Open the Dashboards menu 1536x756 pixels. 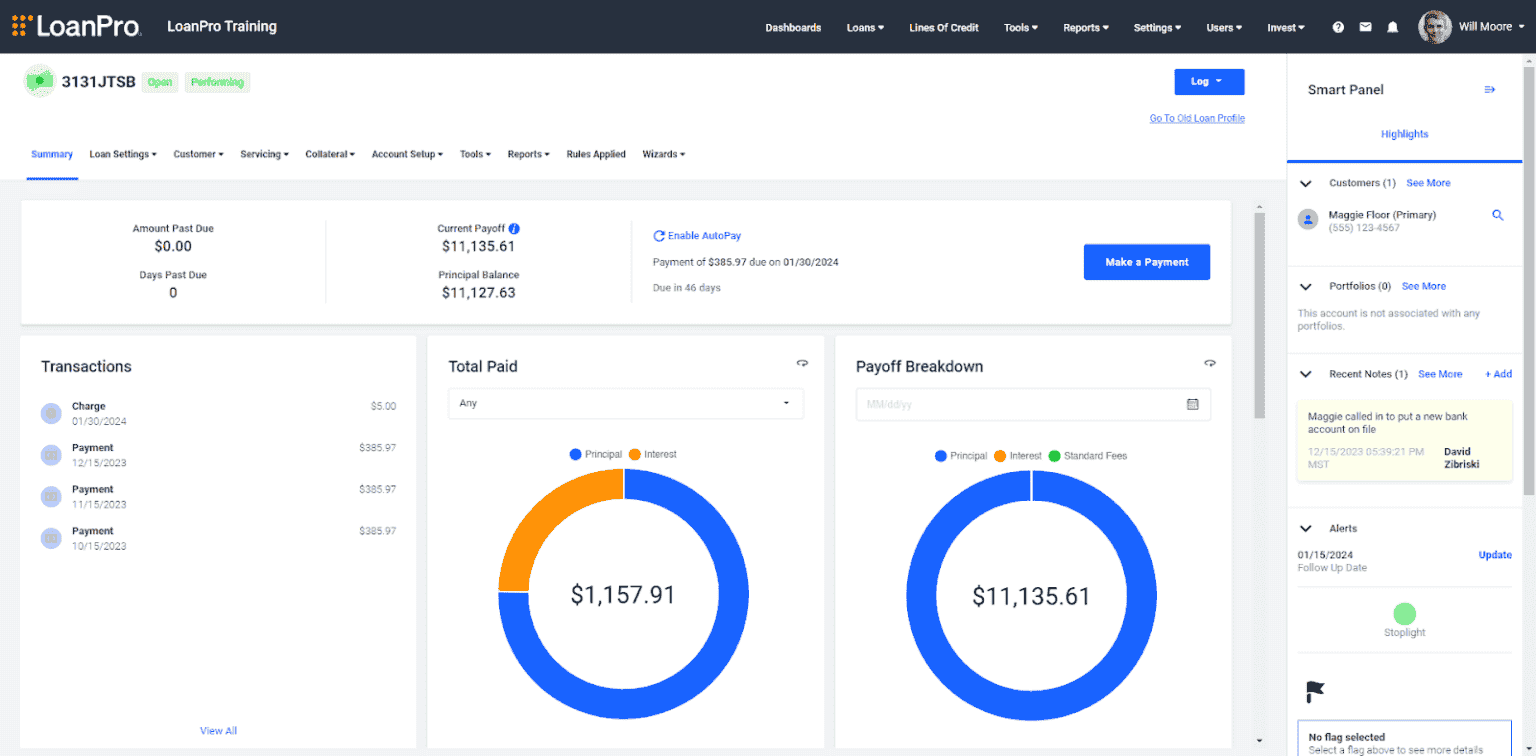[x=793, y=28]
